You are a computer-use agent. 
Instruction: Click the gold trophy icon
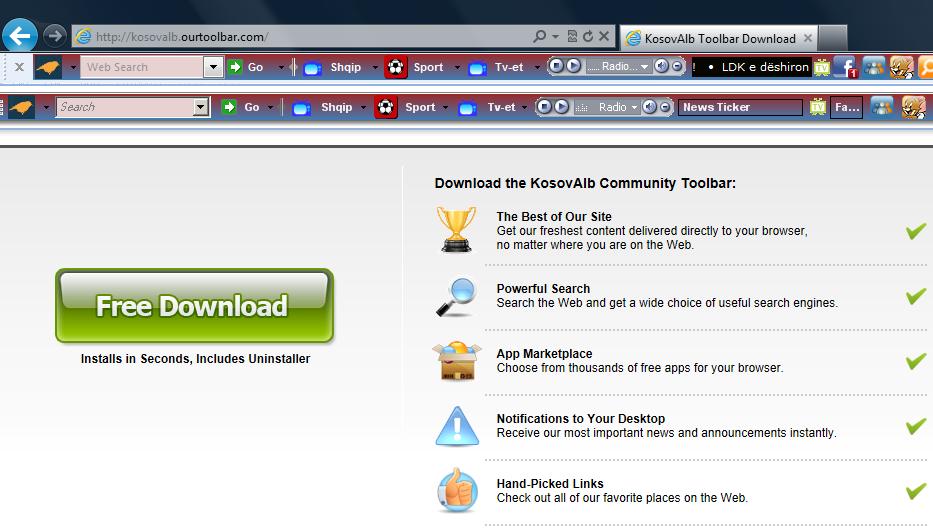(x=456, y=229)
